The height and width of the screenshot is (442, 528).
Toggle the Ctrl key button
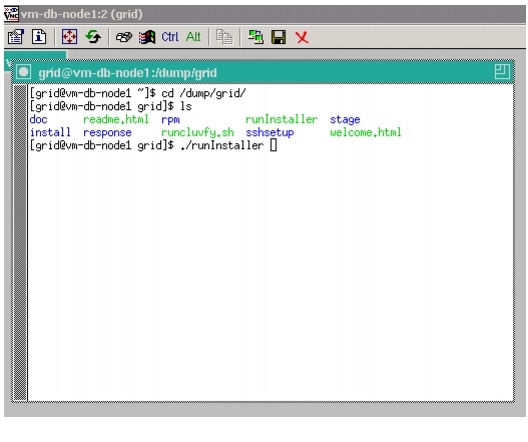(170, 37)
